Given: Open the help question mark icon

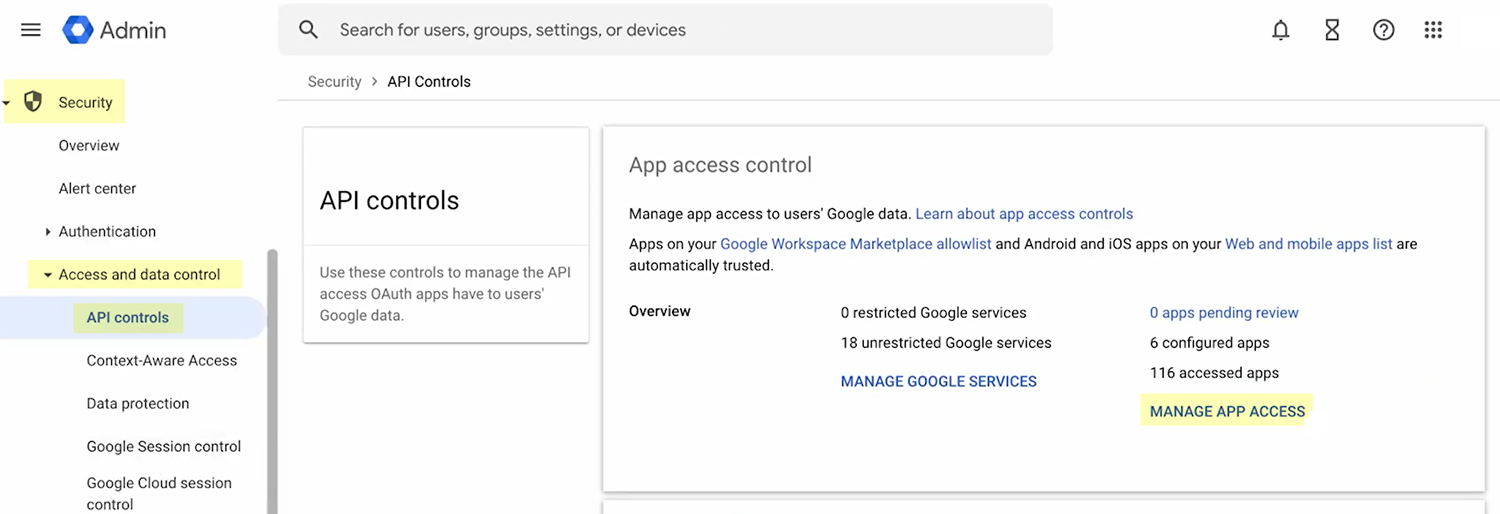Looking at the screenshot, I should (x=1383, y=30).
